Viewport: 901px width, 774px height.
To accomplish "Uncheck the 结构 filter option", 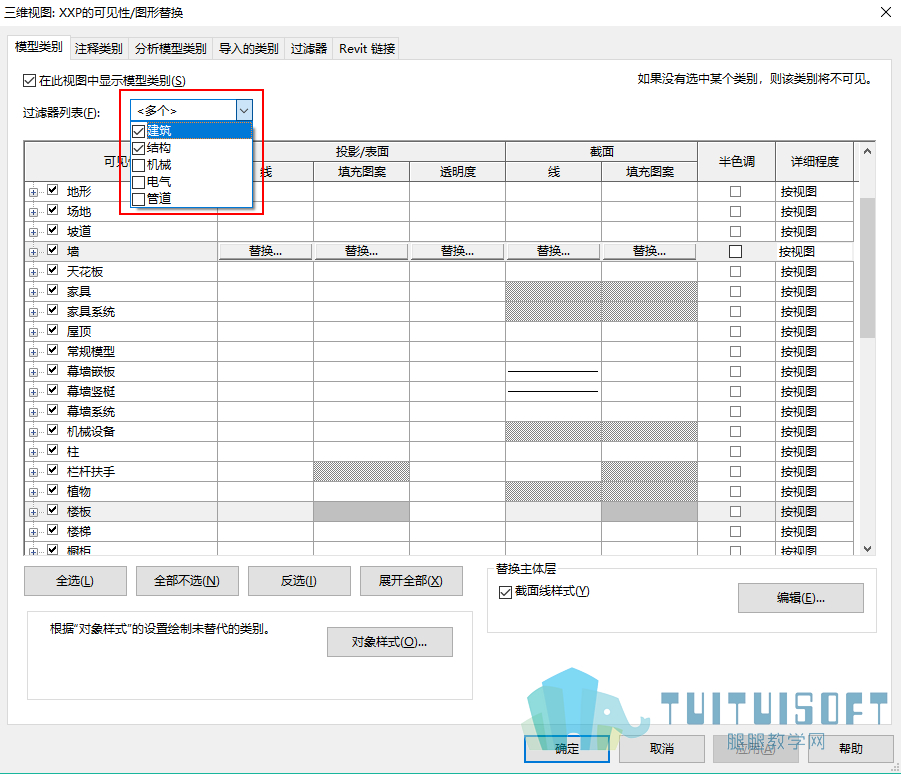I will click(x=138, y=148).
